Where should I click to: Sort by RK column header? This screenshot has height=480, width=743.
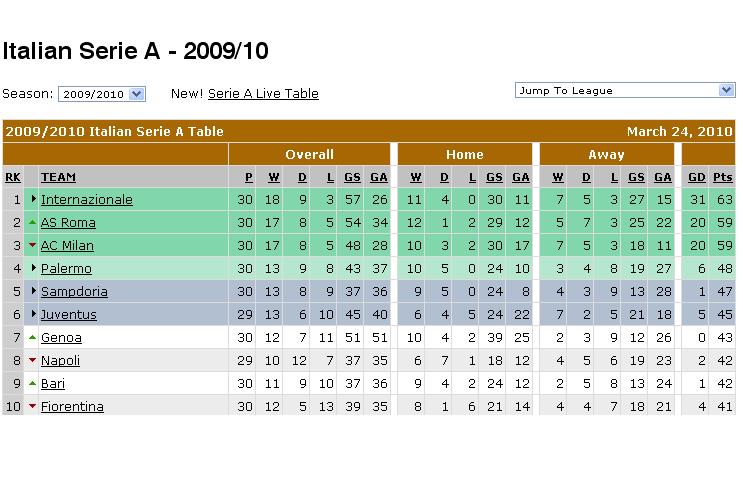tap(13, 177)
